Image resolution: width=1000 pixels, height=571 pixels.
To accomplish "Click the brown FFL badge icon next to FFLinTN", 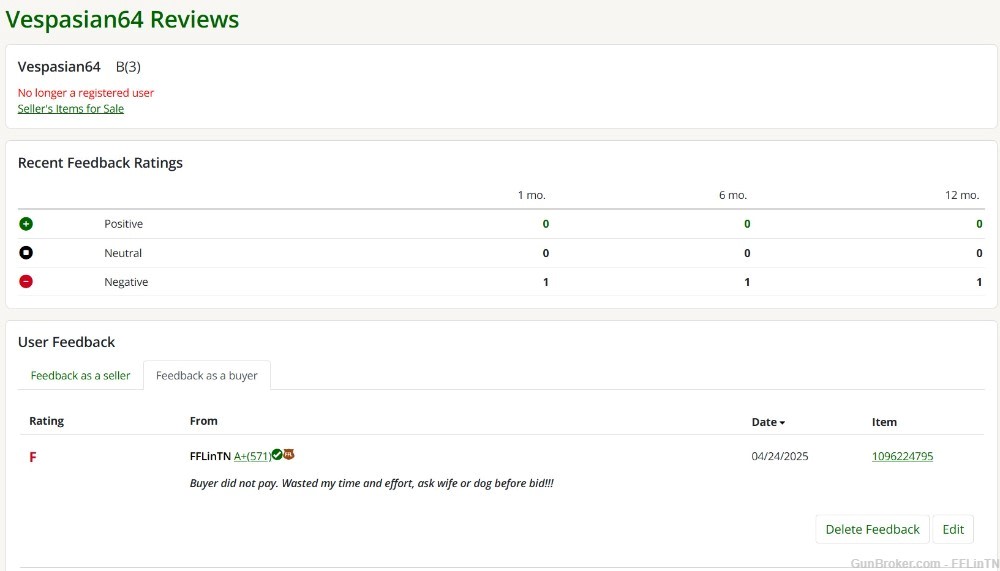I will [289, 454].
